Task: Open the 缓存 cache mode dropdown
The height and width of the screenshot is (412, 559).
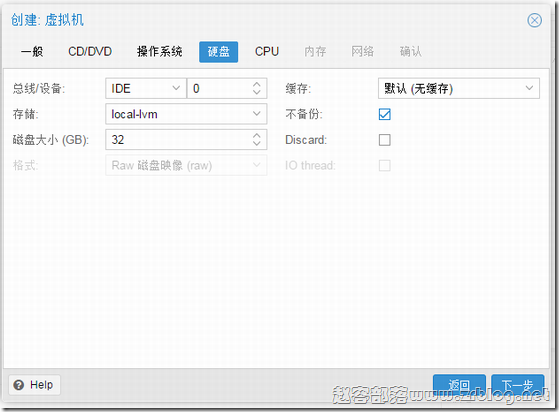Action: click(459, 88)
